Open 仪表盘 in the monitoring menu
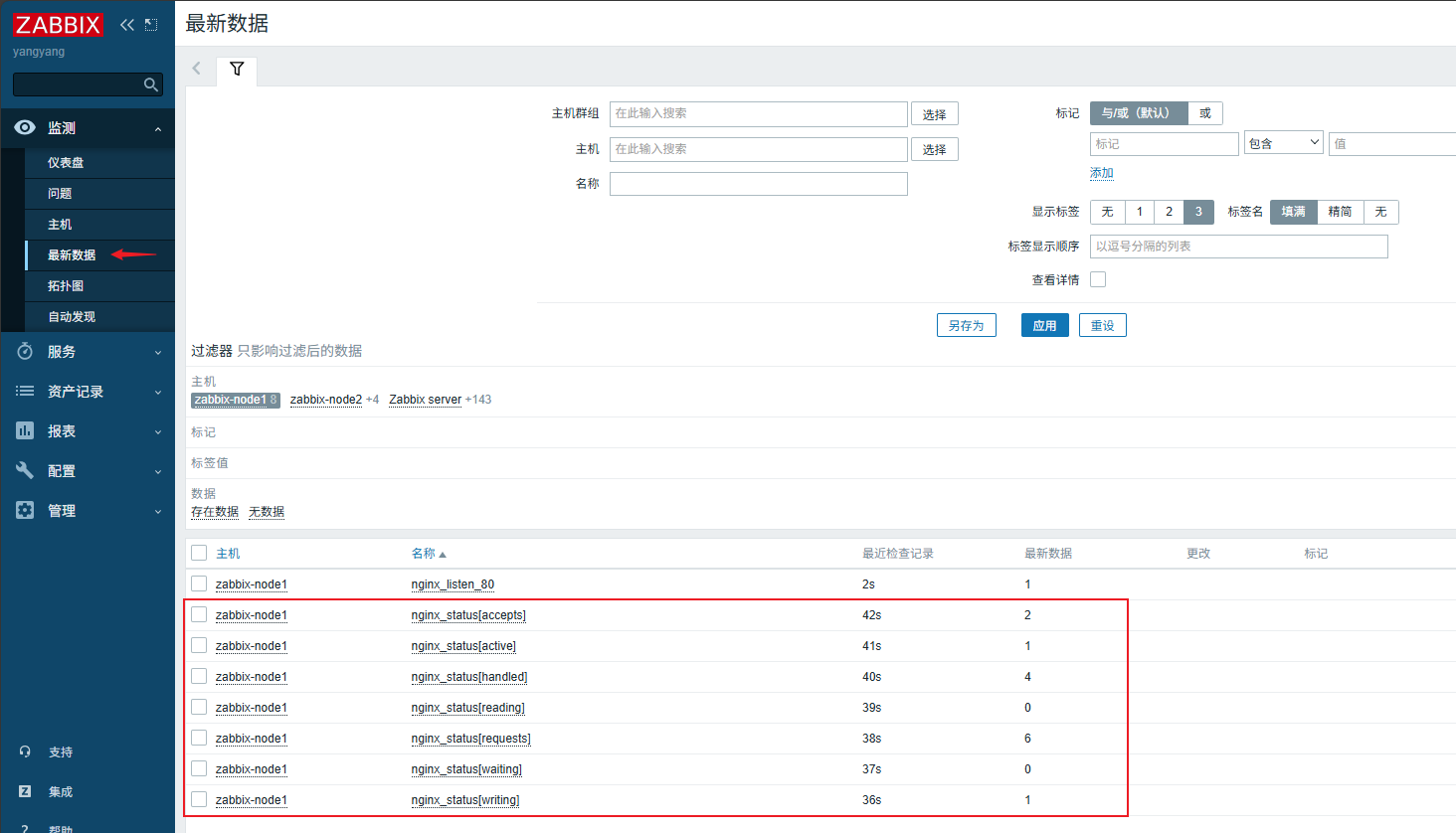 [66, 163]
